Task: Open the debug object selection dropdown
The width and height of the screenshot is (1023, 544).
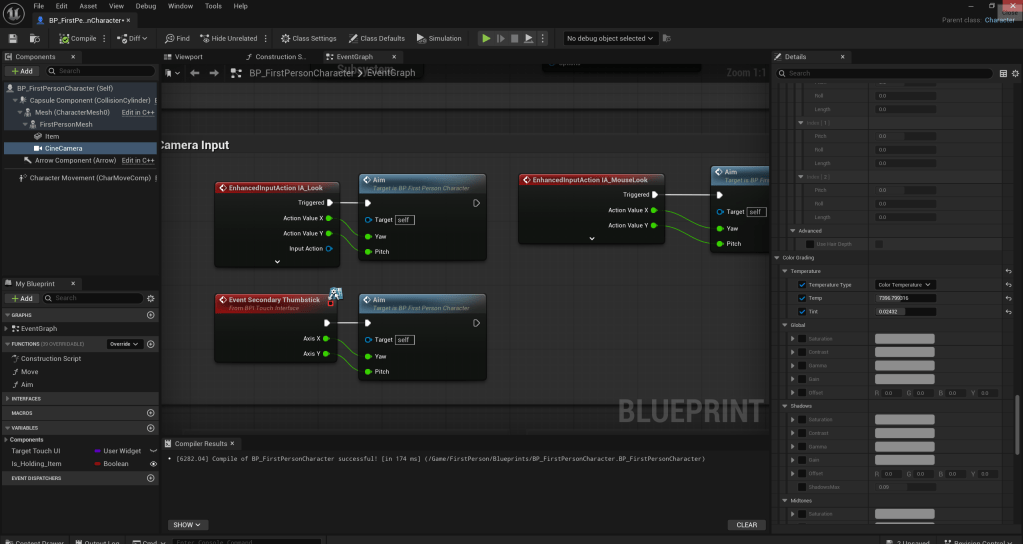Action: click(x=610, y=39)
